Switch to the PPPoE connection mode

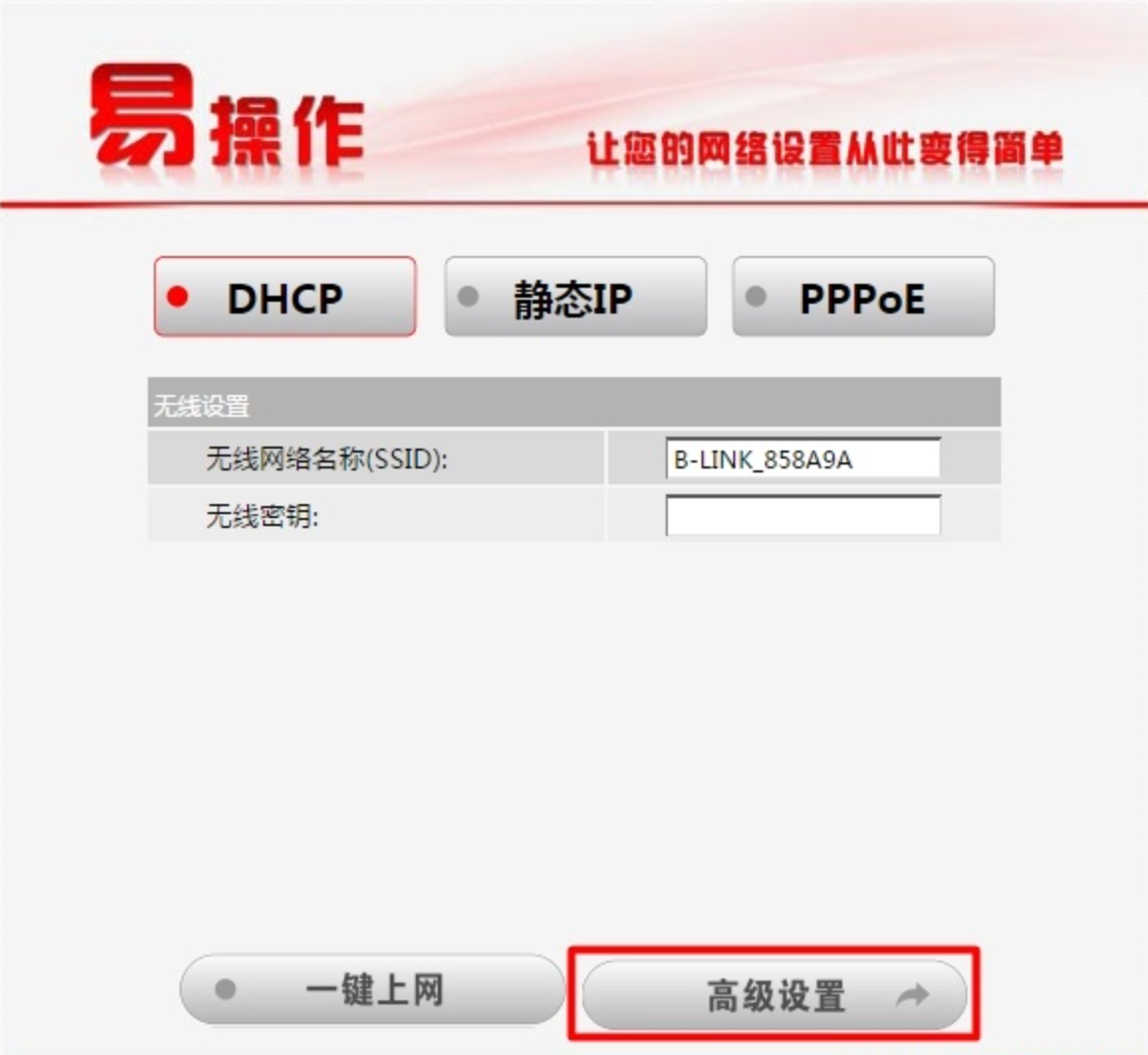coord(863,297)
